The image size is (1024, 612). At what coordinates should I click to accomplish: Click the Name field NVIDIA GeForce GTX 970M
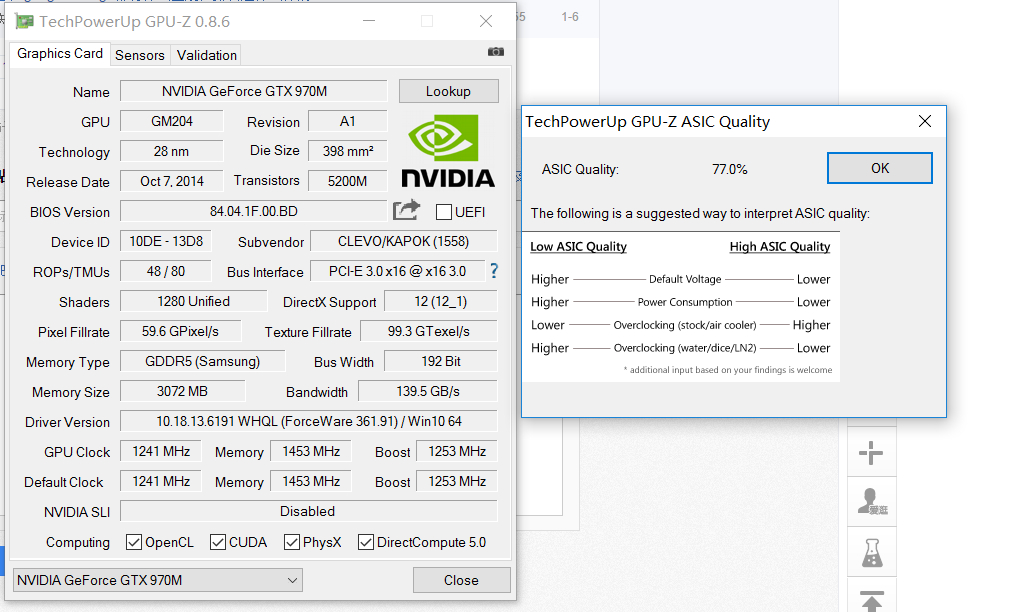[x=253, y=91]
